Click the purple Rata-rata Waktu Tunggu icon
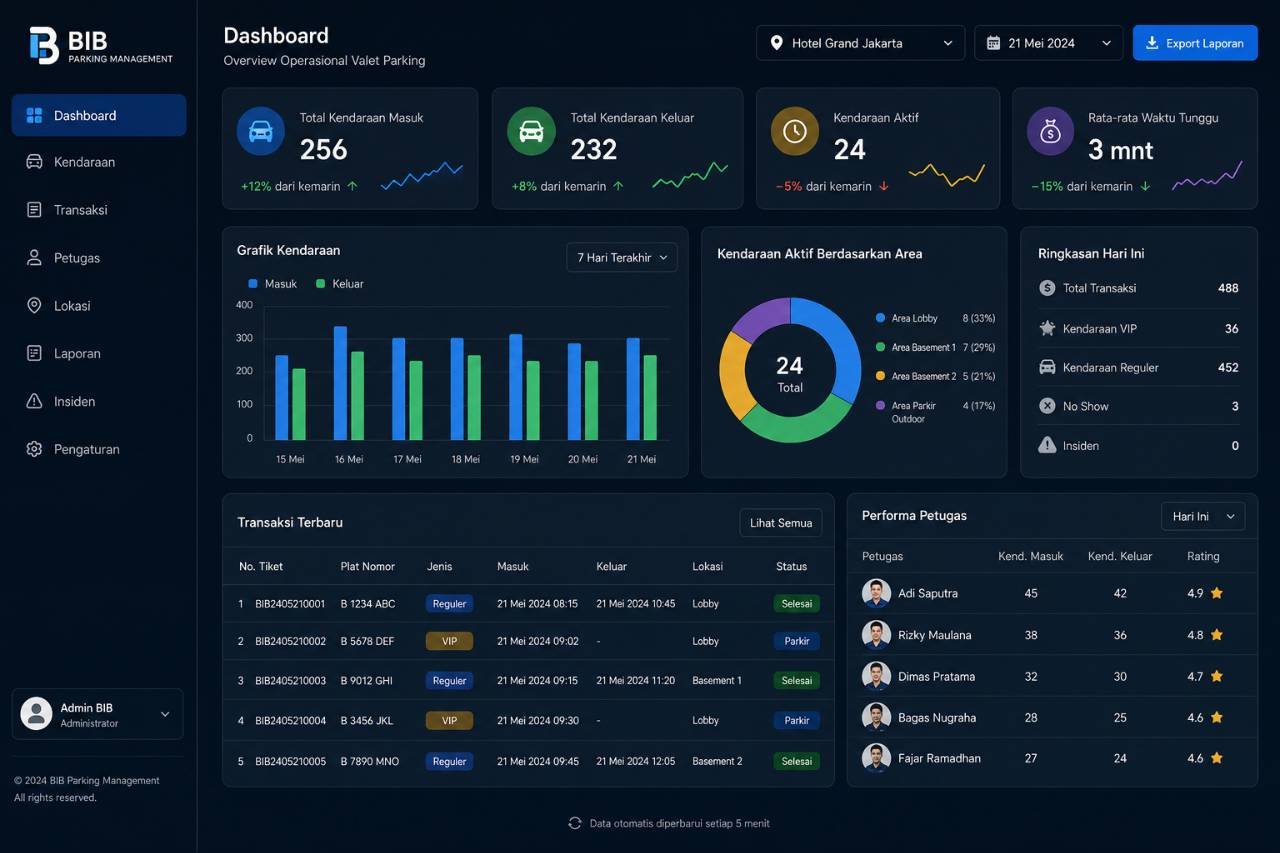The image size is (1280, 853). point(1050,132)
